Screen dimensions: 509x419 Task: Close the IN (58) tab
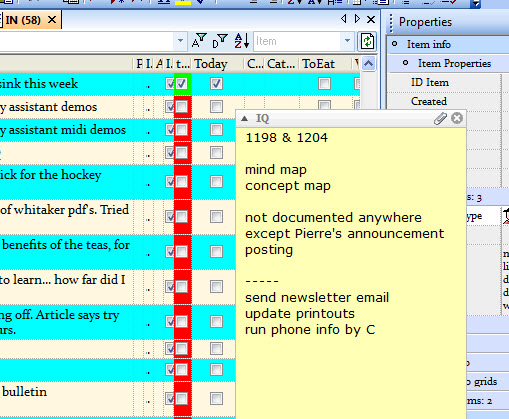click(52, 20)
